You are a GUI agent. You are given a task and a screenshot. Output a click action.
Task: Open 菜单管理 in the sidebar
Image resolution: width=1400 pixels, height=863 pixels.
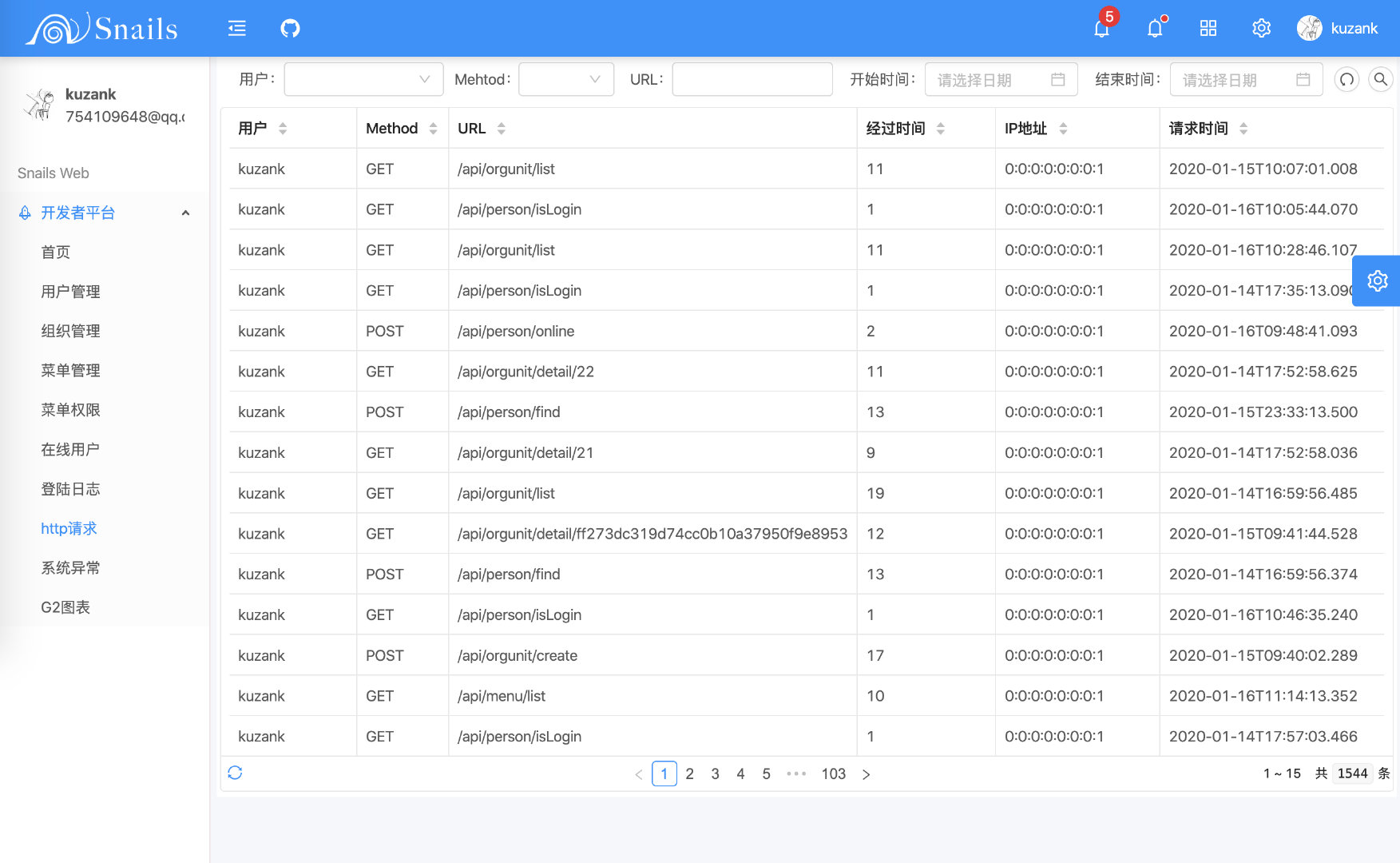tap(70, 370)
